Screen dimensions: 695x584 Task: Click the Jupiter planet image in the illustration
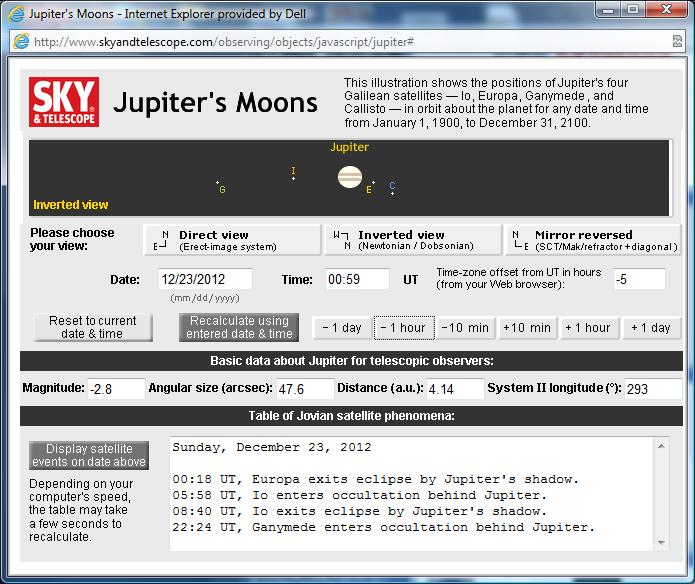pyautogui.click(x=349, y=177)
